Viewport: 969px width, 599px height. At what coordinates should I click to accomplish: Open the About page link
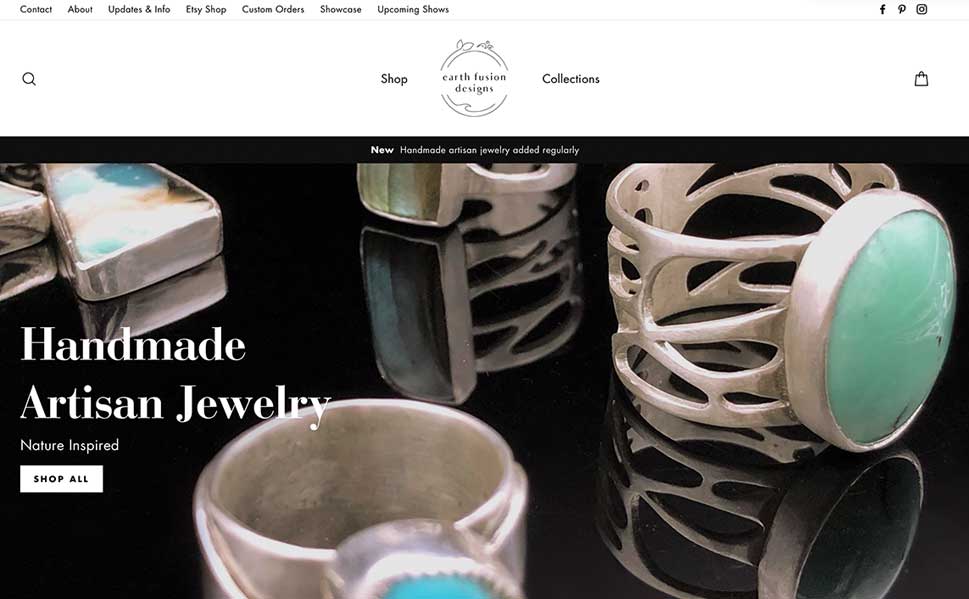point(80,9)
